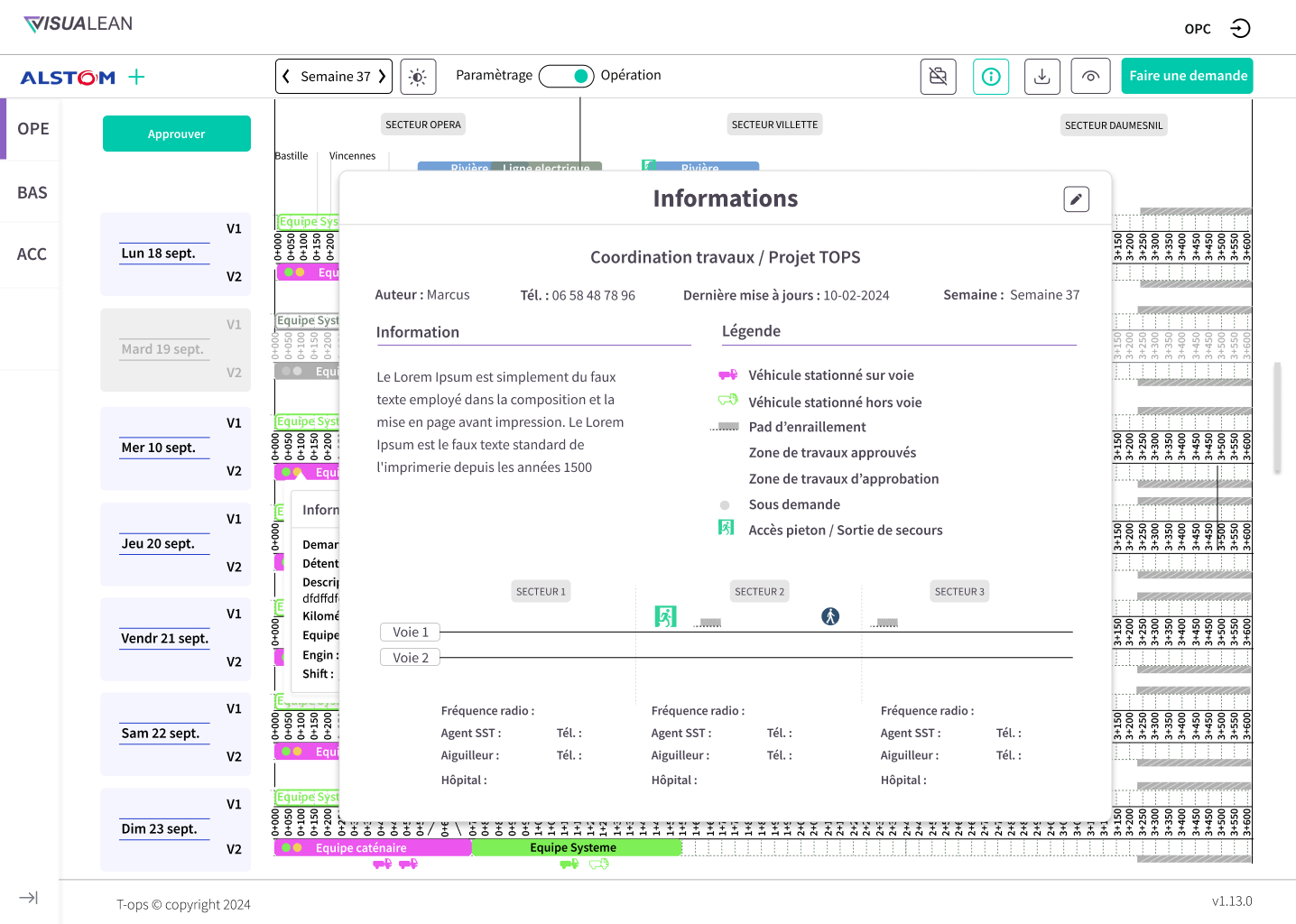Click legend Sous demande grey dot
1296x924 pixels.
[x=725, y=505]
